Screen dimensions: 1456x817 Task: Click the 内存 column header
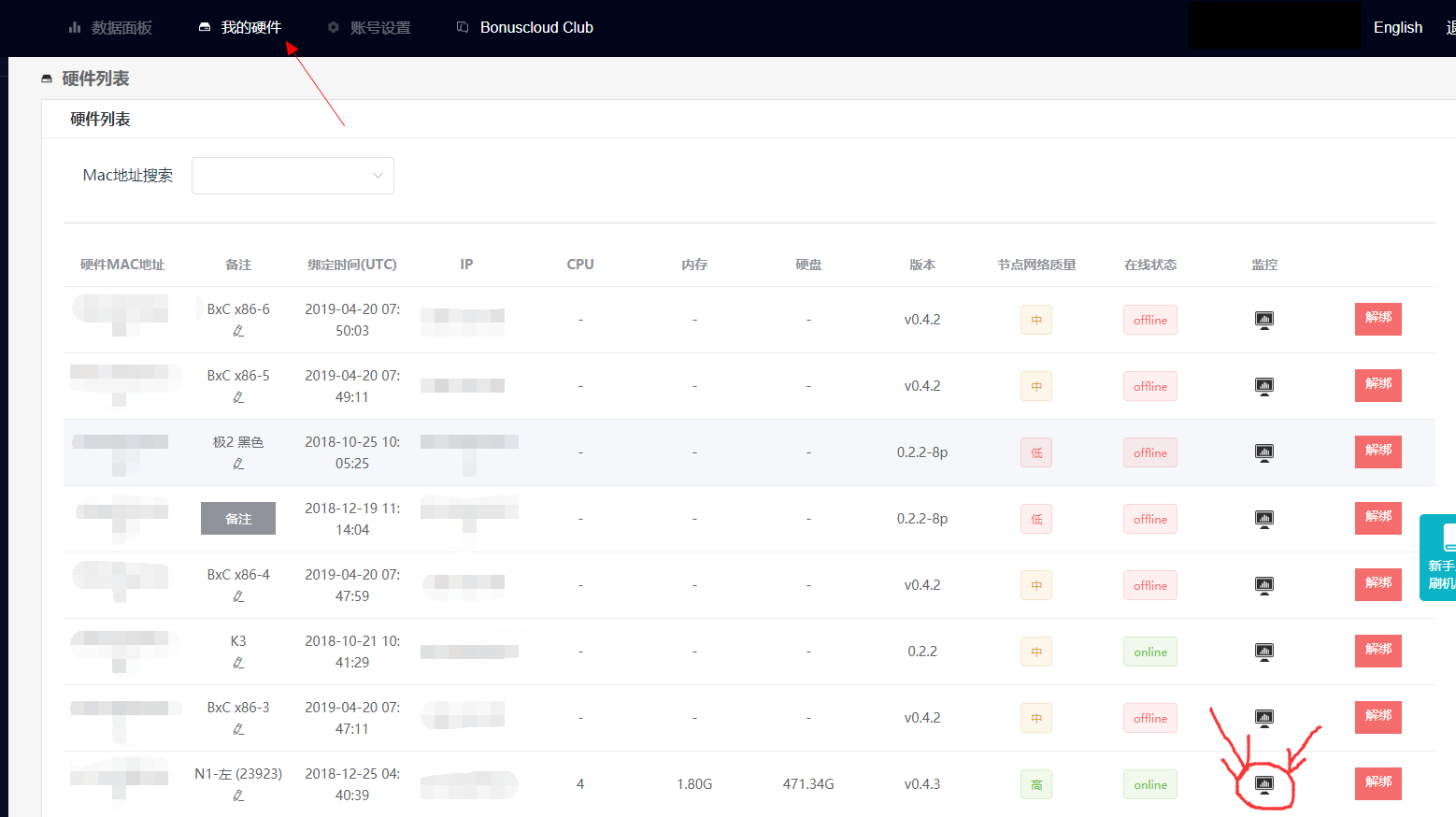tap(694, 265)
